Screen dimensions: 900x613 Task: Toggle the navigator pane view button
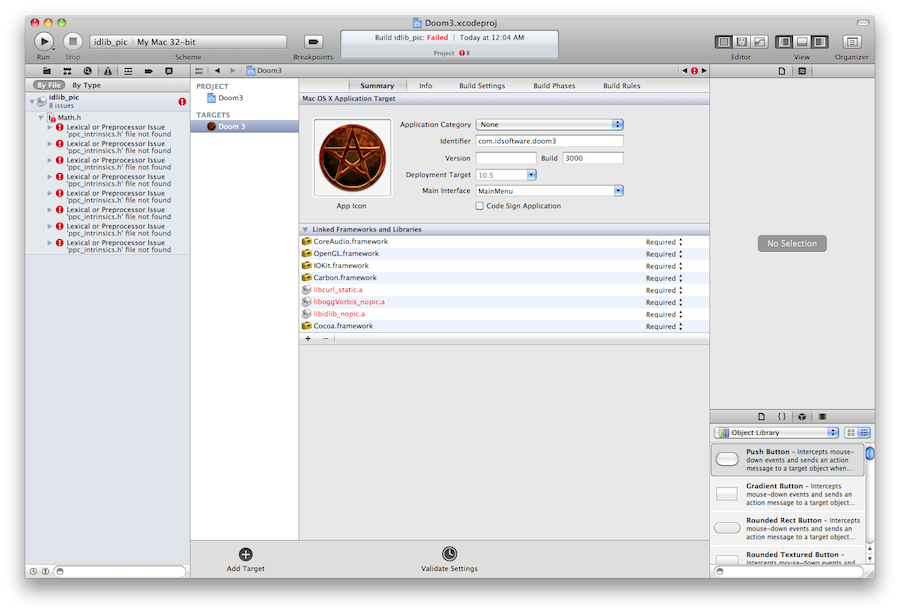tap(784, 41)
